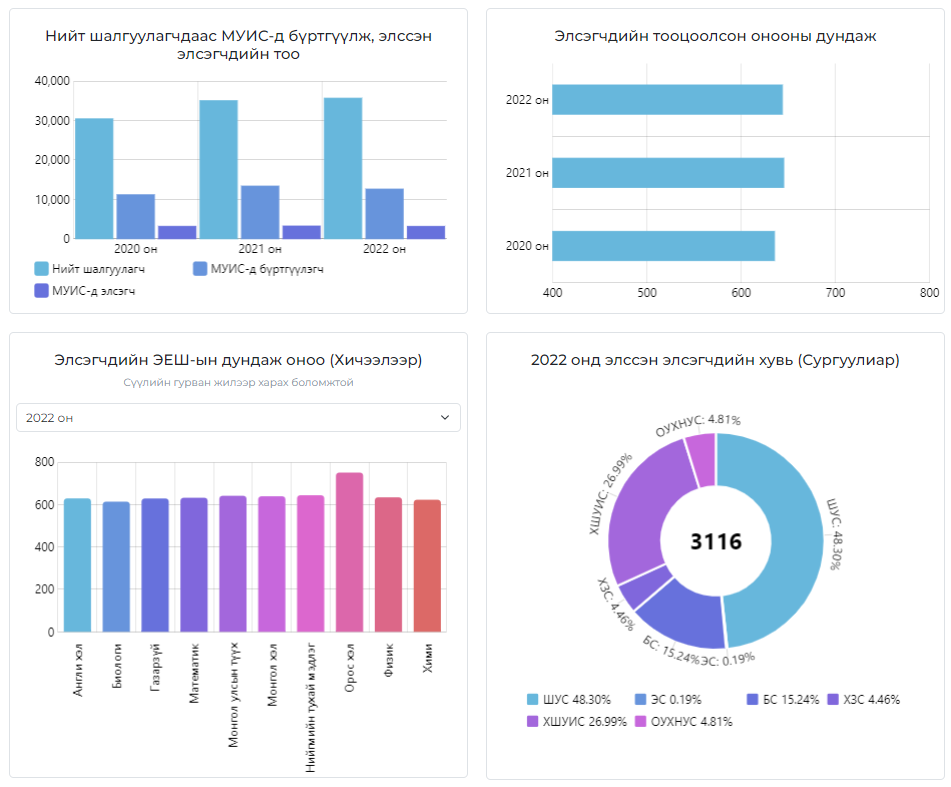
Task: Click the ОУХНУС: 4.81% slice label
Action: click(697, 424)
